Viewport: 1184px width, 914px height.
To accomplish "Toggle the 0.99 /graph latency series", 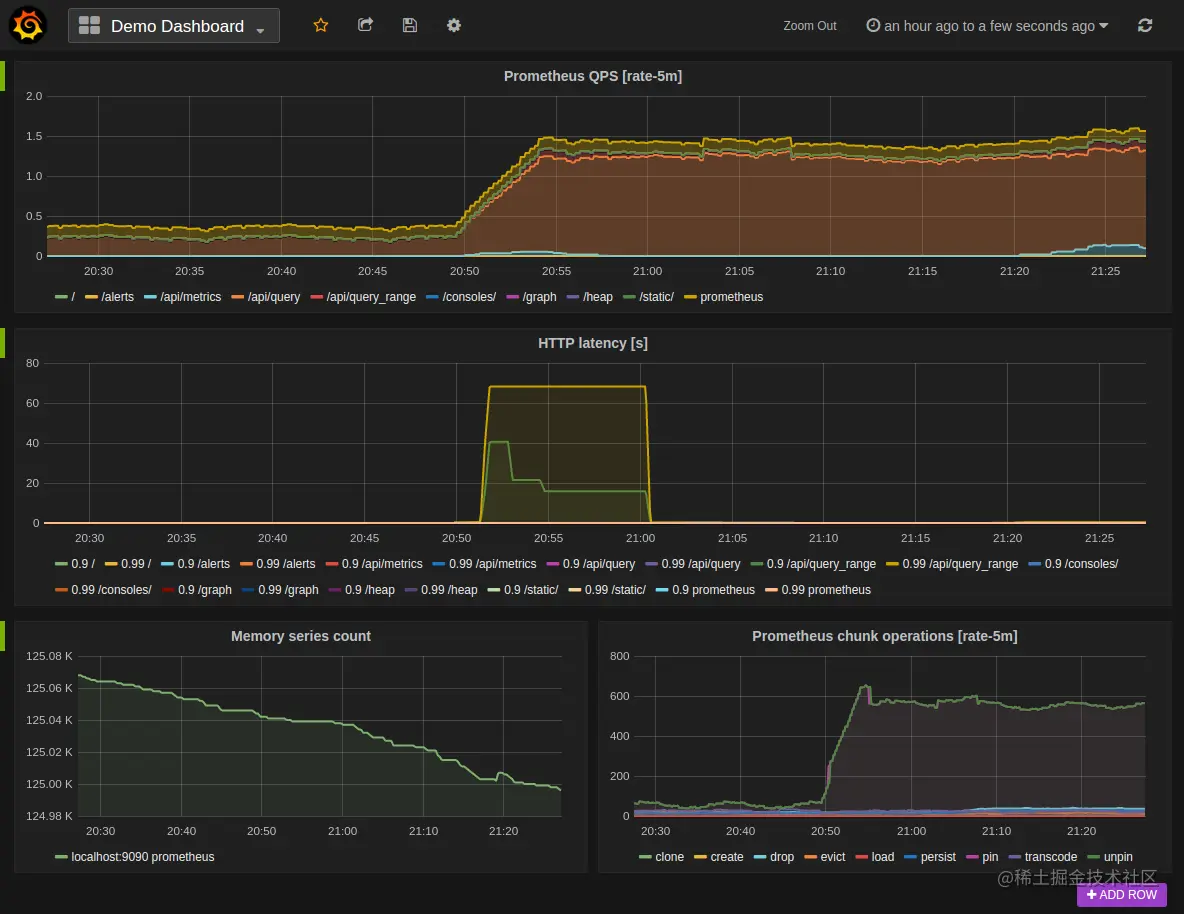I will pos(288,589).
